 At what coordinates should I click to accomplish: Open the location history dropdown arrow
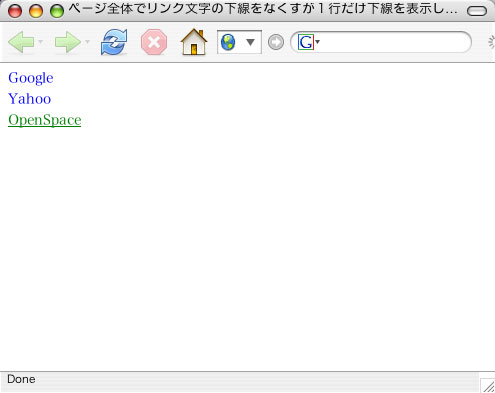(250, 42)
